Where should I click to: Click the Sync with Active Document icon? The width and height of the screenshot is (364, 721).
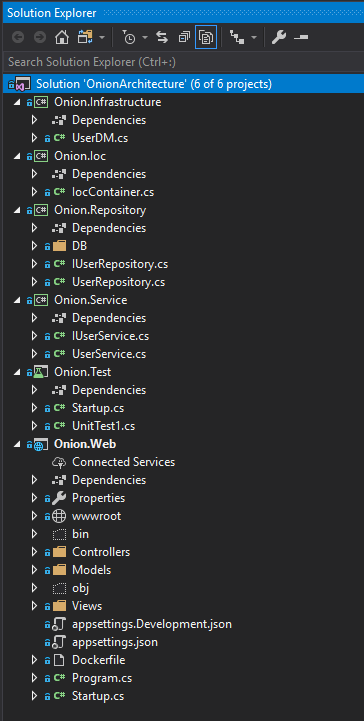[x=162, y=38]
